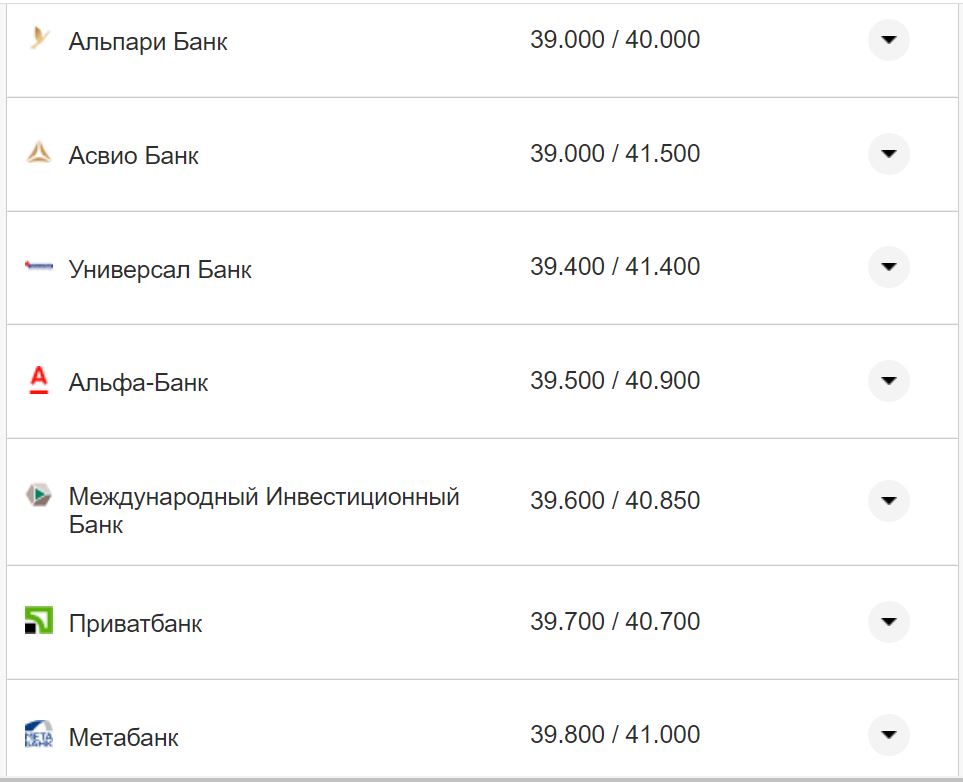
Task: Click the rate 39.000 / 41.500 for Асвио
Action: 617,153
